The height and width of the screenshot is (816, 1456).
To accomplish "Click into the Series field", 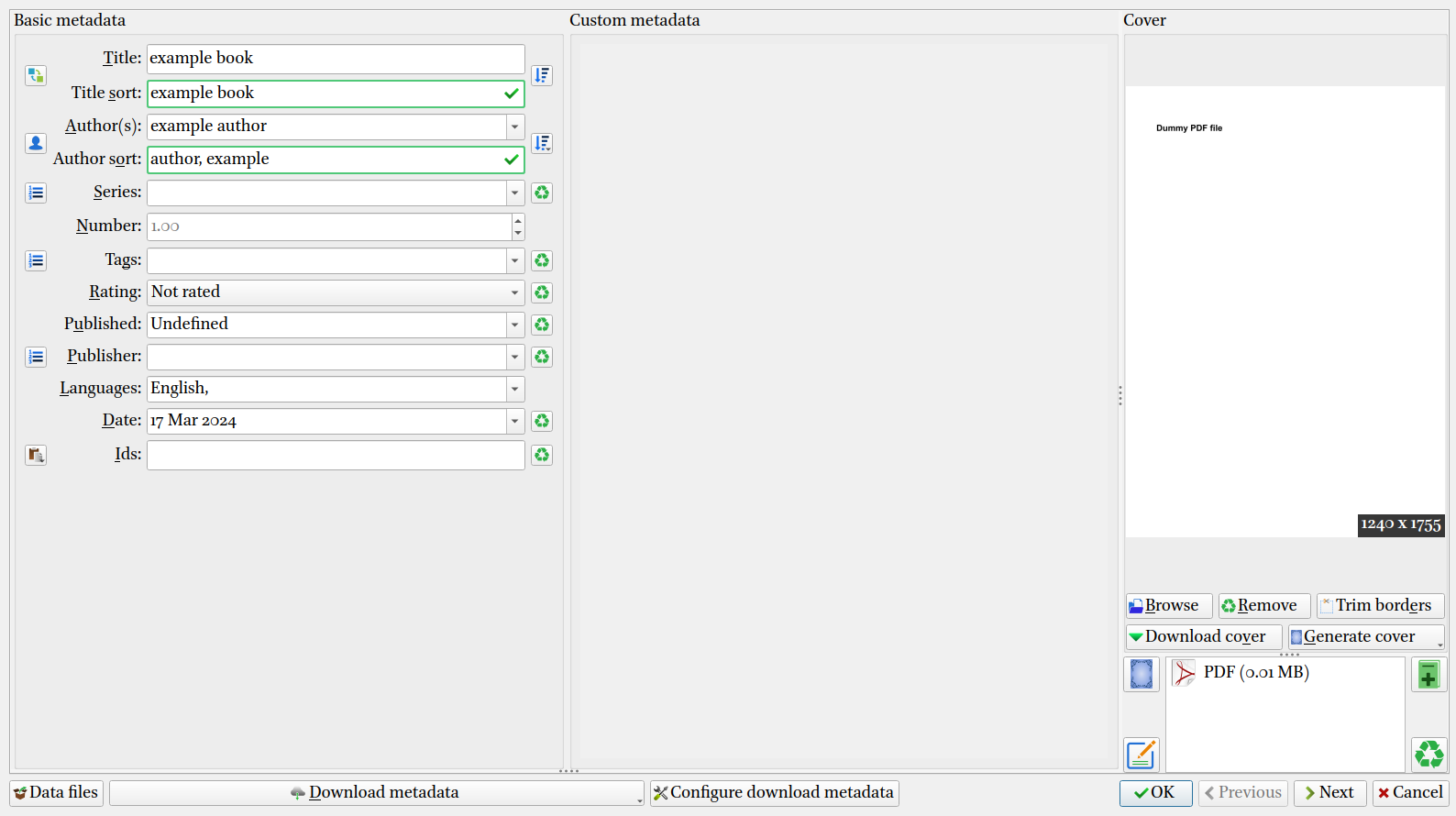I will (326, 193).
